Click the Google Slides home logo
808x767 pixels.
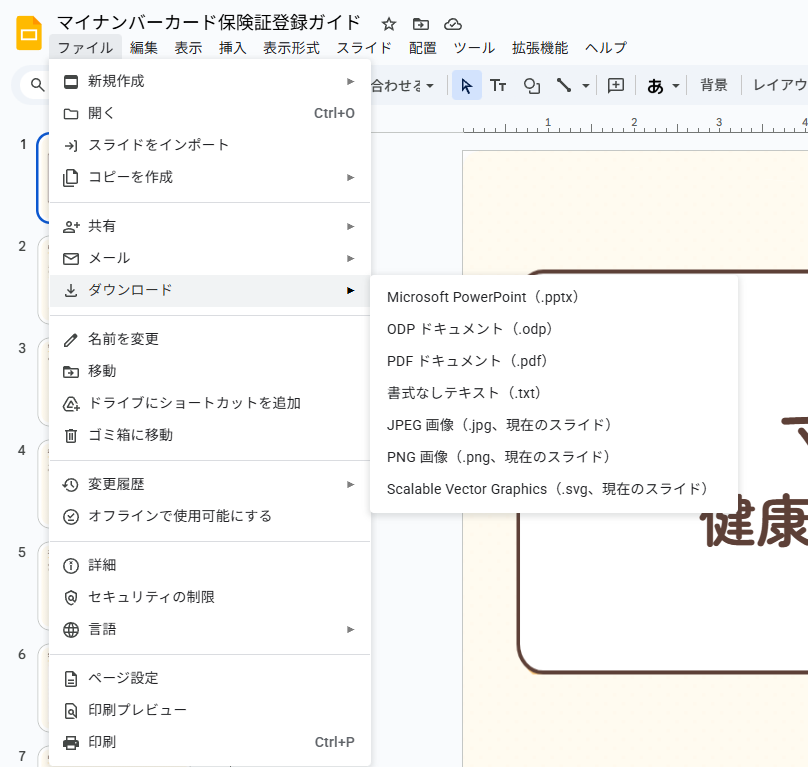[29, 34]
